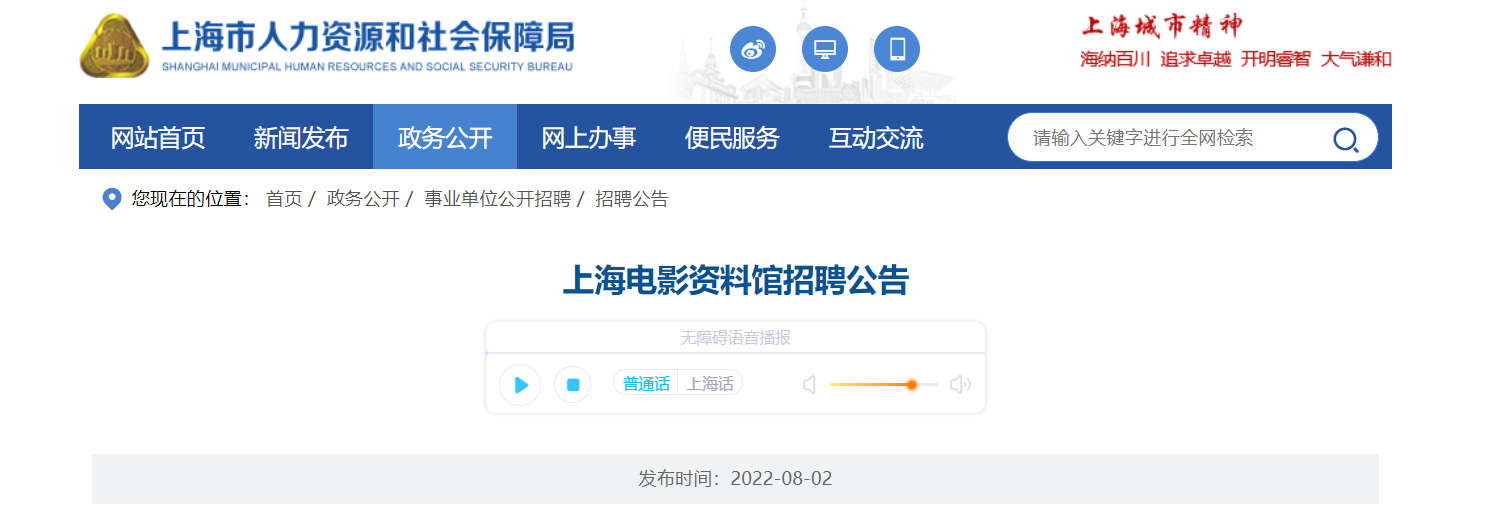Stop the voice broadcast playback
Screen dimensions: 1511x521
573,385
